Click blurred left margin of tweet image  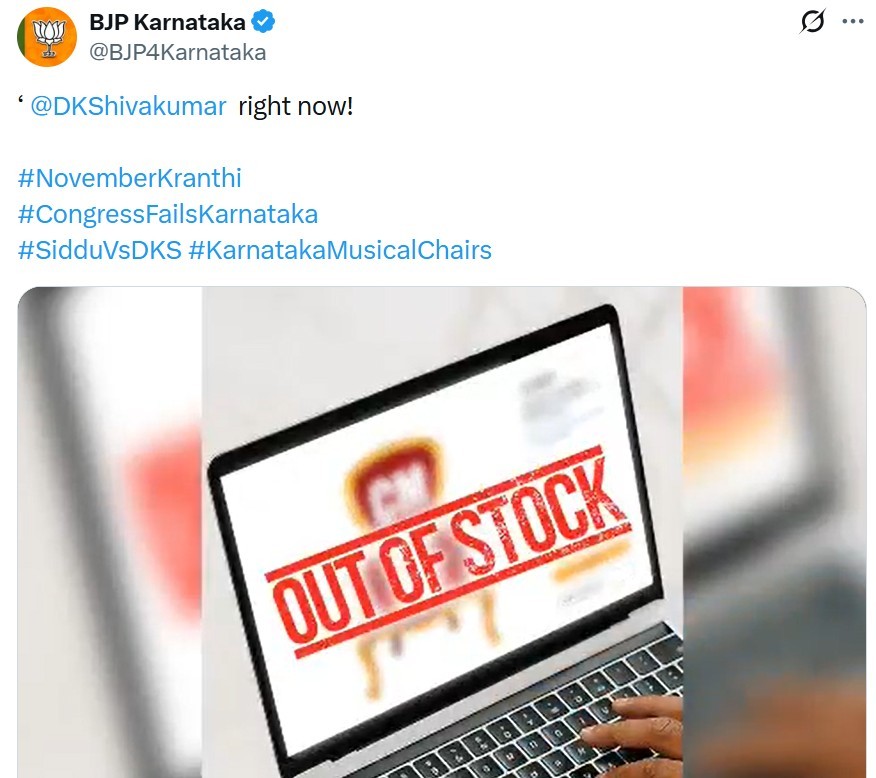click(110, 532)
